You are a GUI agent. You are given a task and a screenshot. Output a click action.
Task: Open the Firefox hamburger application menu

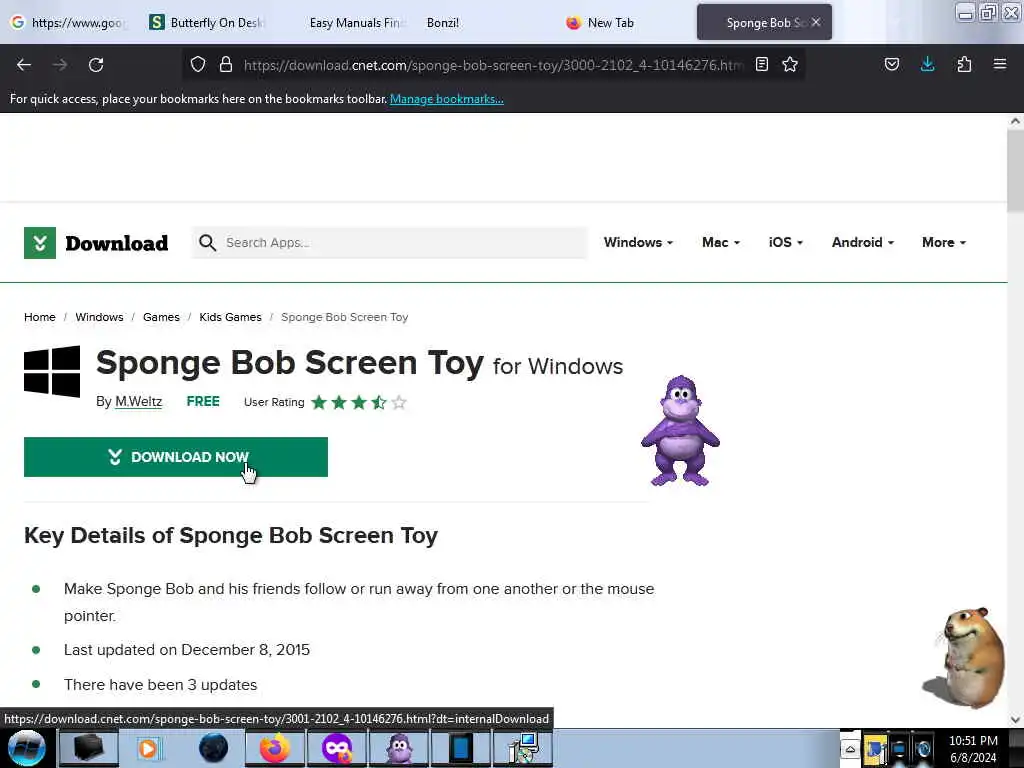[1000, 64]
